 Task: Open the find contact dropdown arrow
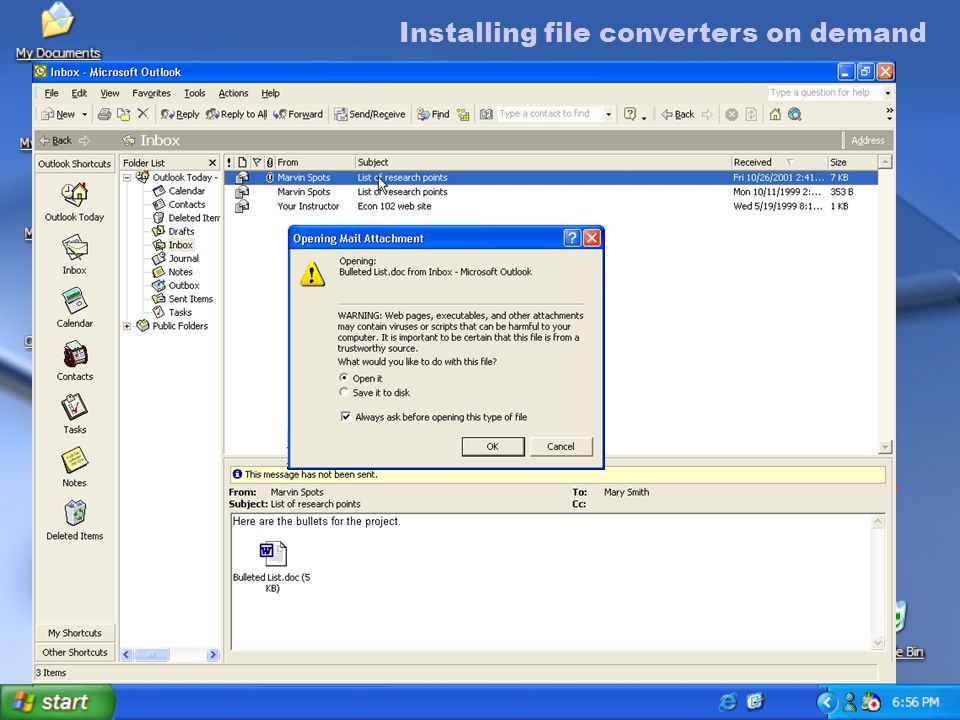608,114
